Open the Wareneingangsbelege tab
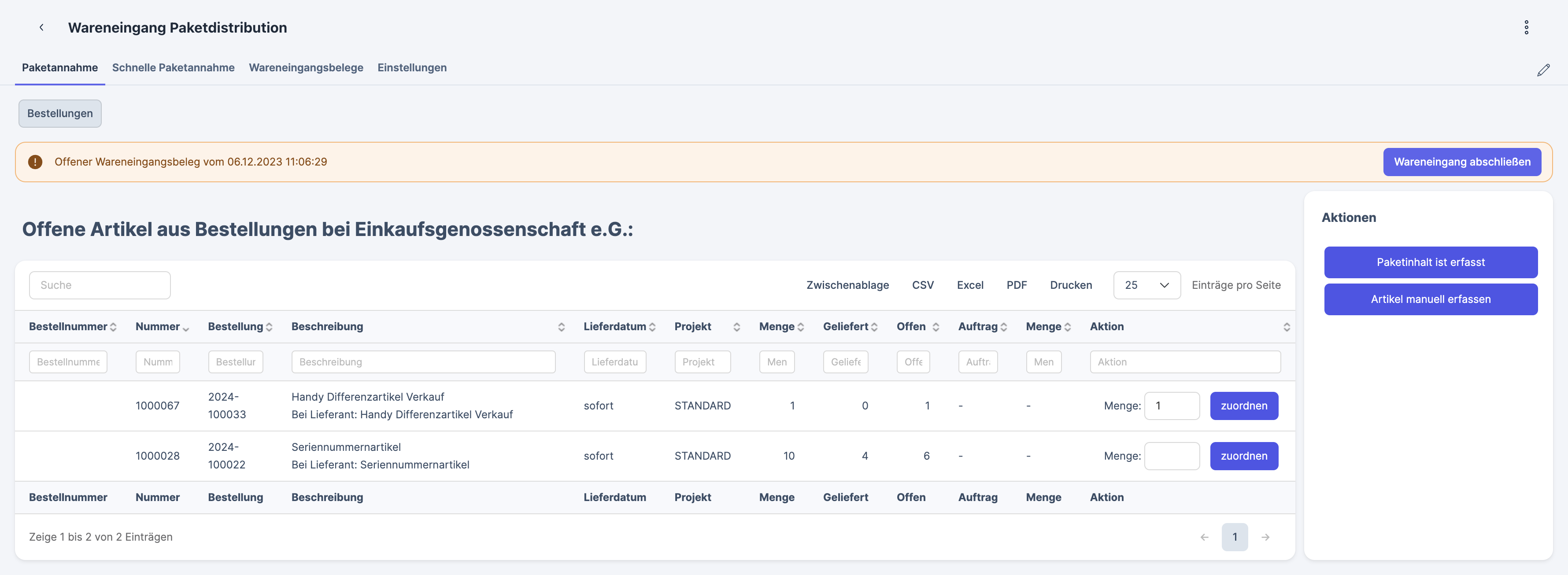The width and height of the screenshot is (1568, 575). [x=306, y=67]
